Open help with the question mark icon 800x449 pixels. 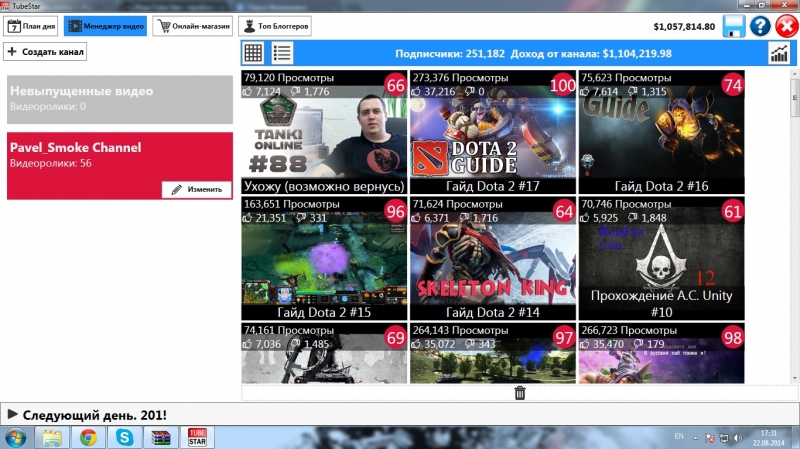click(760, 26)
